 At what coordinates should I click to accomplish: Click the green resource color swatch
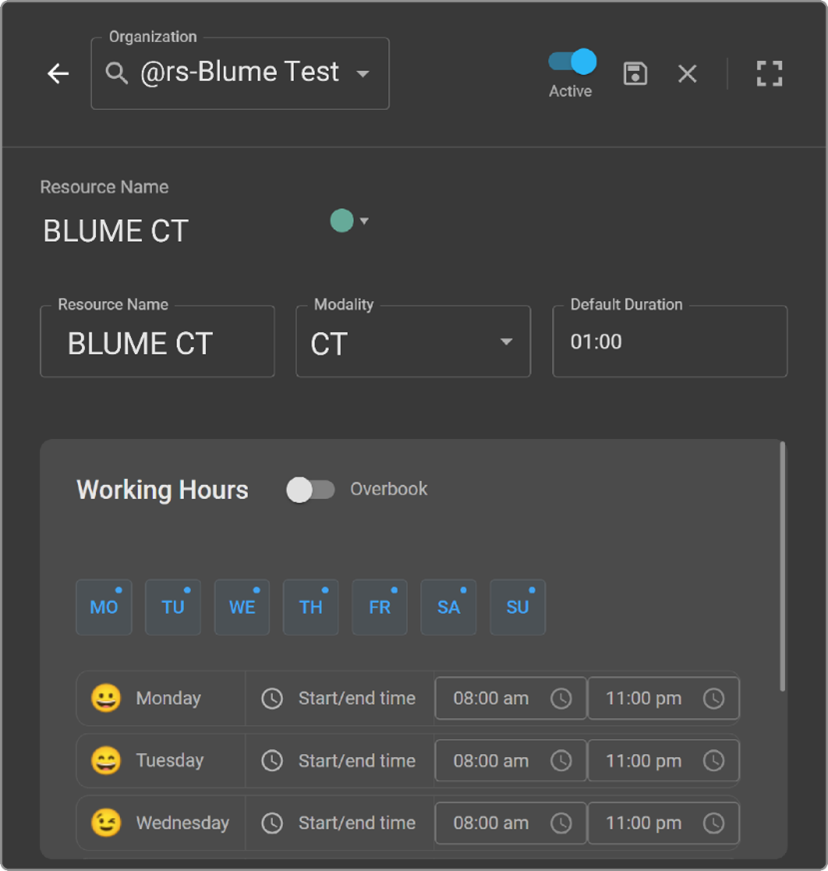coord(342,221)
